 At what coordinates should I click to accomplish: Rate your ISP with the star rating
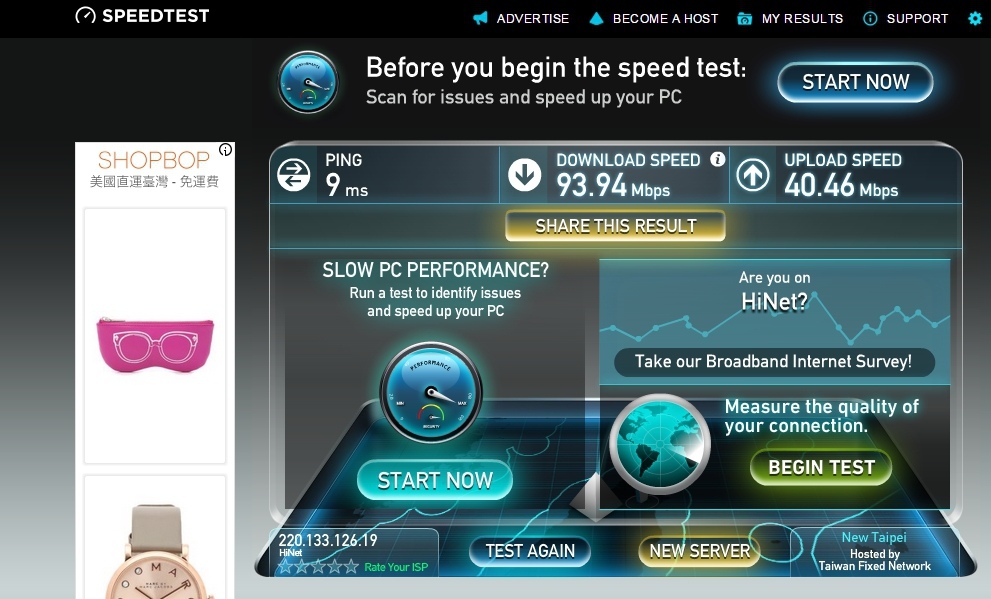319,567
